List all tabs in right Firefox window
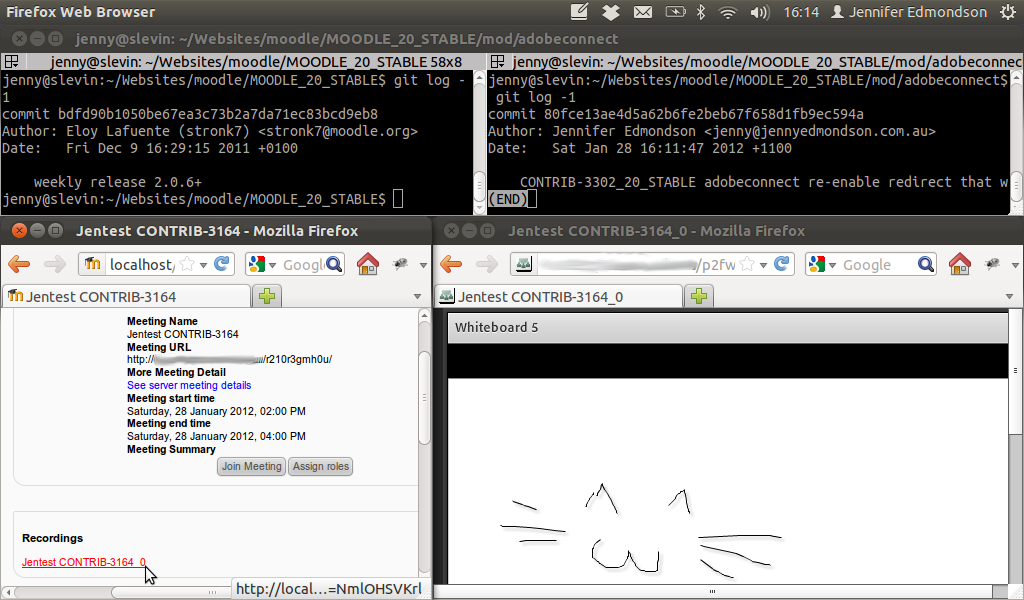 point(1009,296)
